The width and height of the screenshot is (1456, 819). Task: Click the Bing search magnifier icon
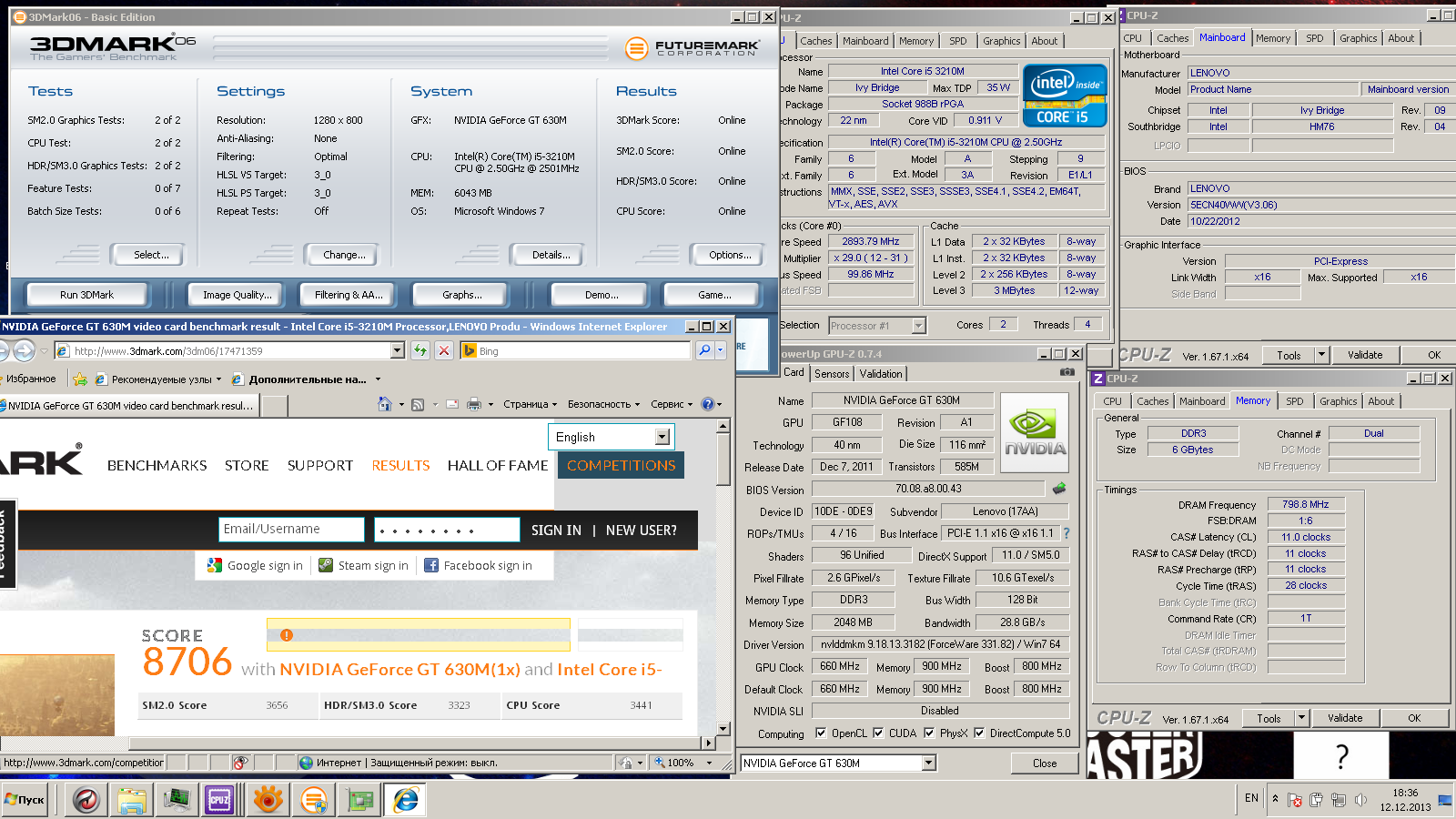(704, 350)
